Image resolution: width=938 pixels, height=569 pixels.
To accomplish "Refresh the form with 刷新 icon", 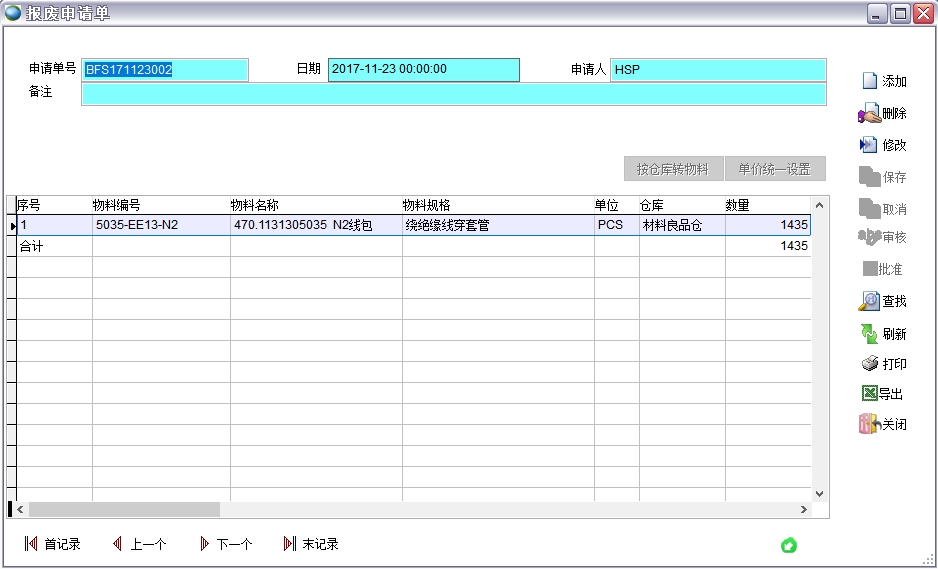I will [x=883, y=333].
